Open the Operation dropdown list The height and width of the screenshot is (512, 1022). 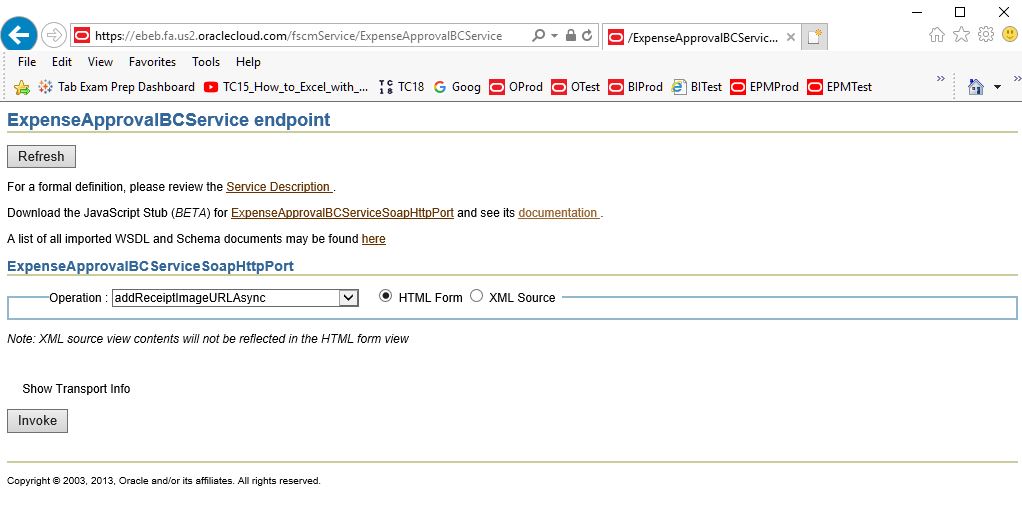235,298
